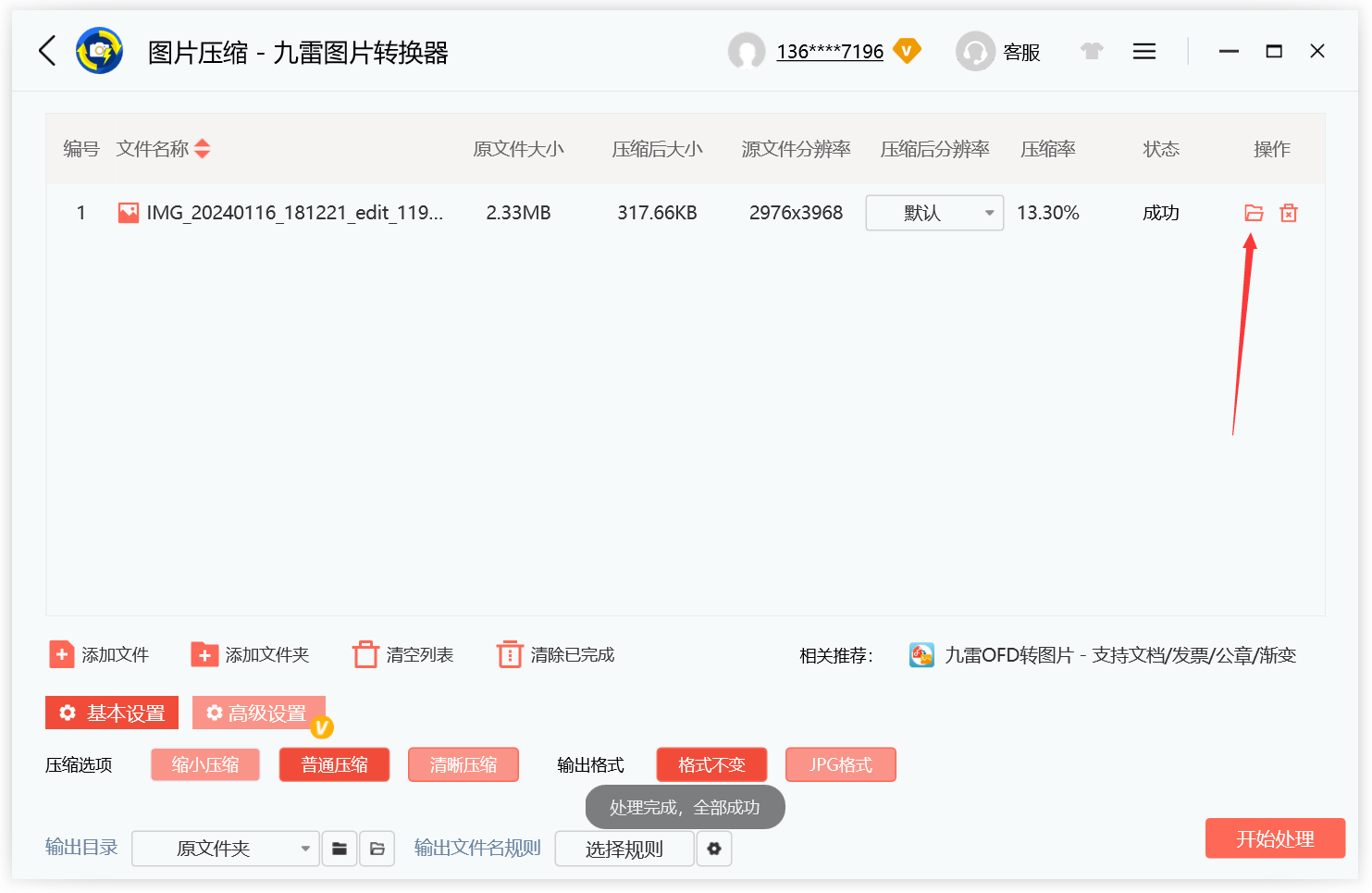Viewport: 1372px width, 893px height.
Task: Open the compressed file's output folder
Action: (1254, 213)
